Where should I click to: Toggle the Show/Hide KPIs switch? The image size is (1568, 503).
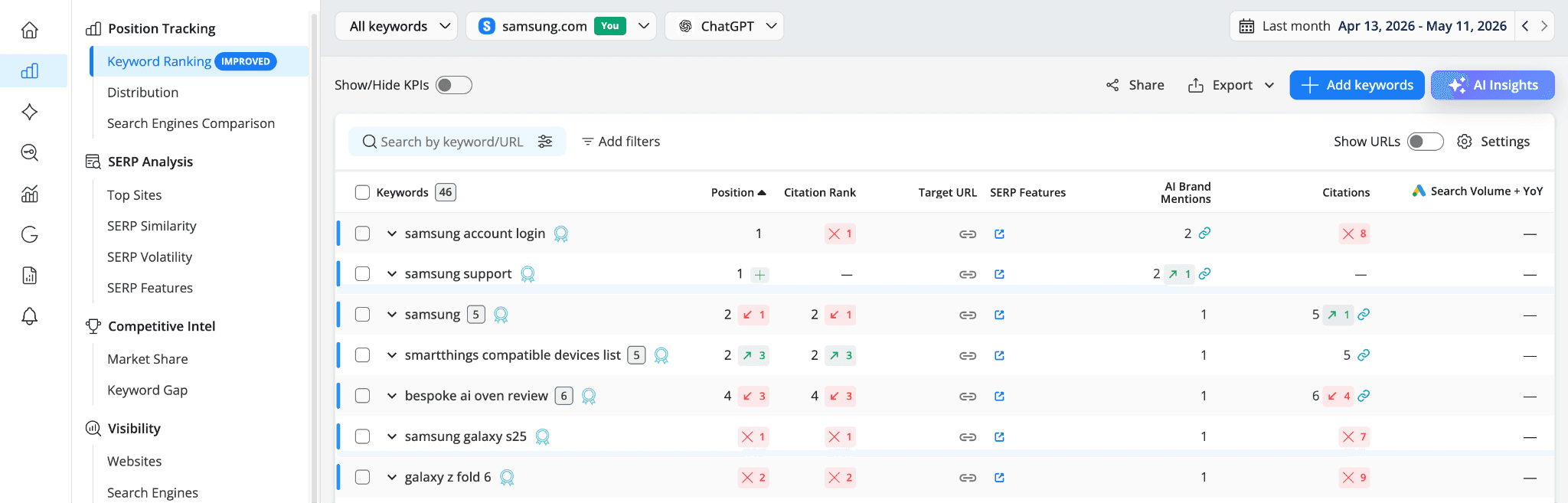[454, 85]
